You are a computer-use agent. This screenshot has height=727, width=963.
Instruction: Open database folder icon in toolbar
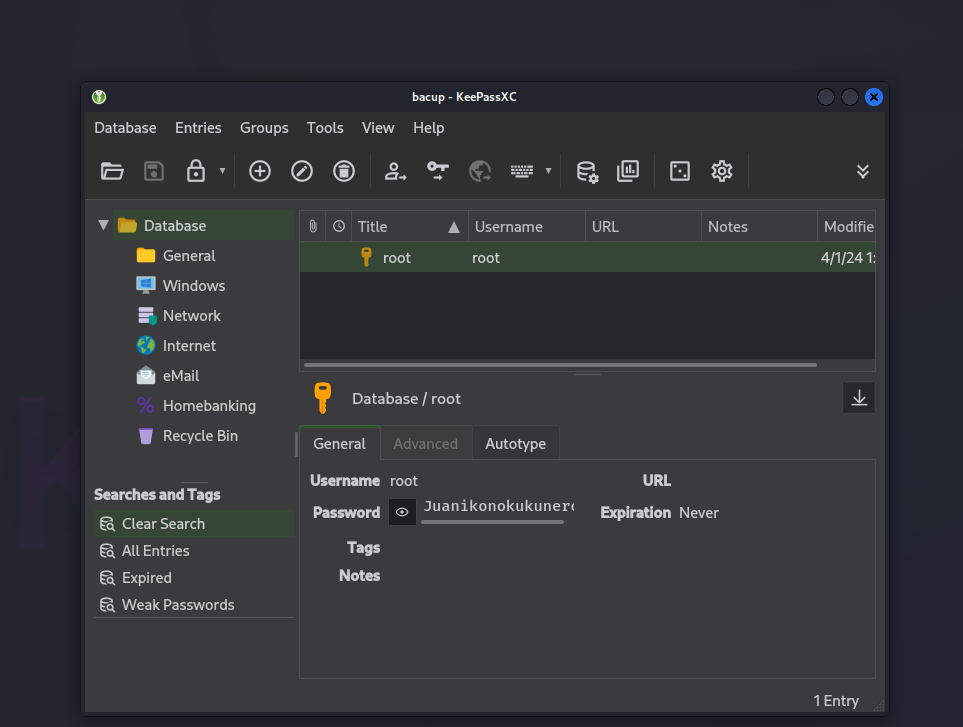(112, 171)
